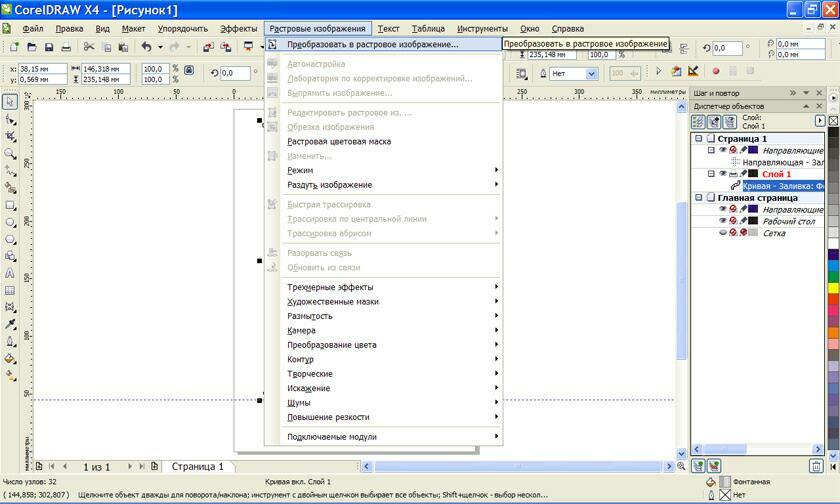The height and width of the screenshot is (504, 840).
Task: Toggle visibility eye of Слой 1
Action: (722, 174)
